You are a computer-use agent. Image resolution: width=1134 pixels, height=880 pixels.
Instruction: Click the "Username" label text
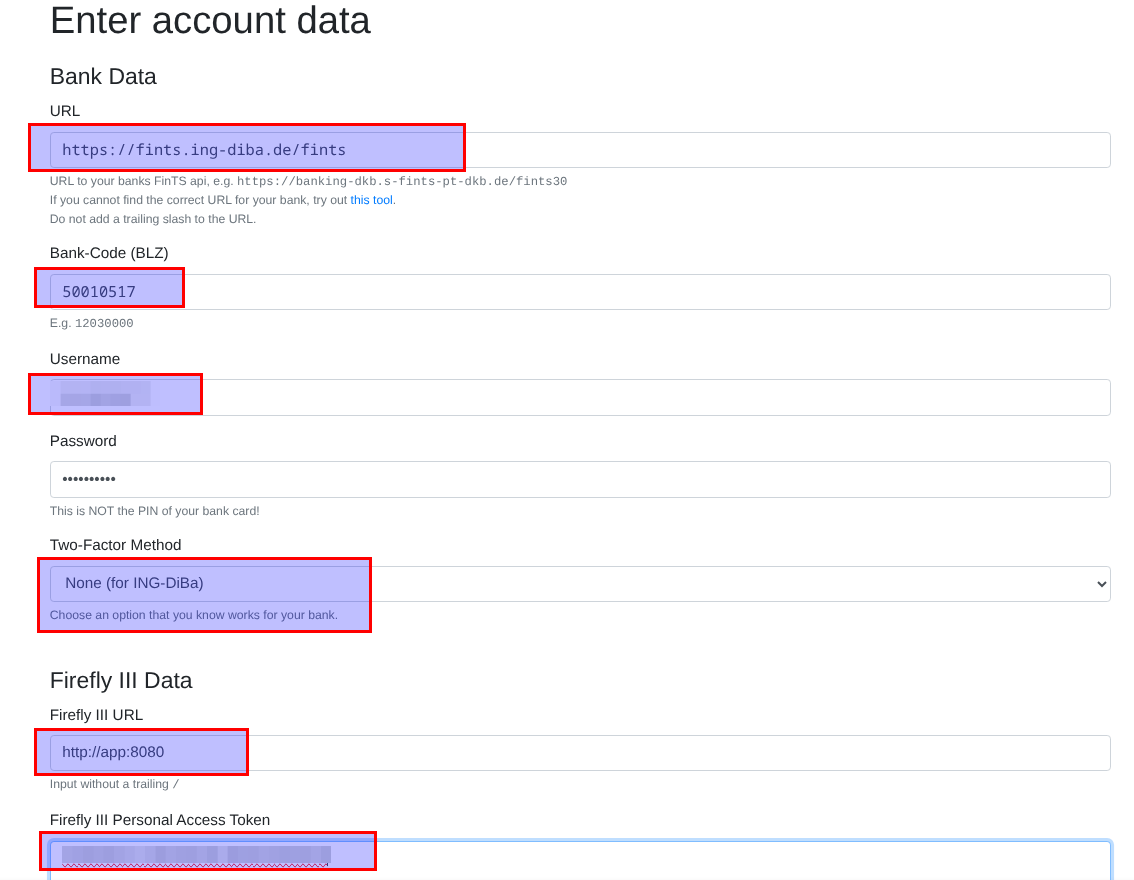tap(85, 359)
